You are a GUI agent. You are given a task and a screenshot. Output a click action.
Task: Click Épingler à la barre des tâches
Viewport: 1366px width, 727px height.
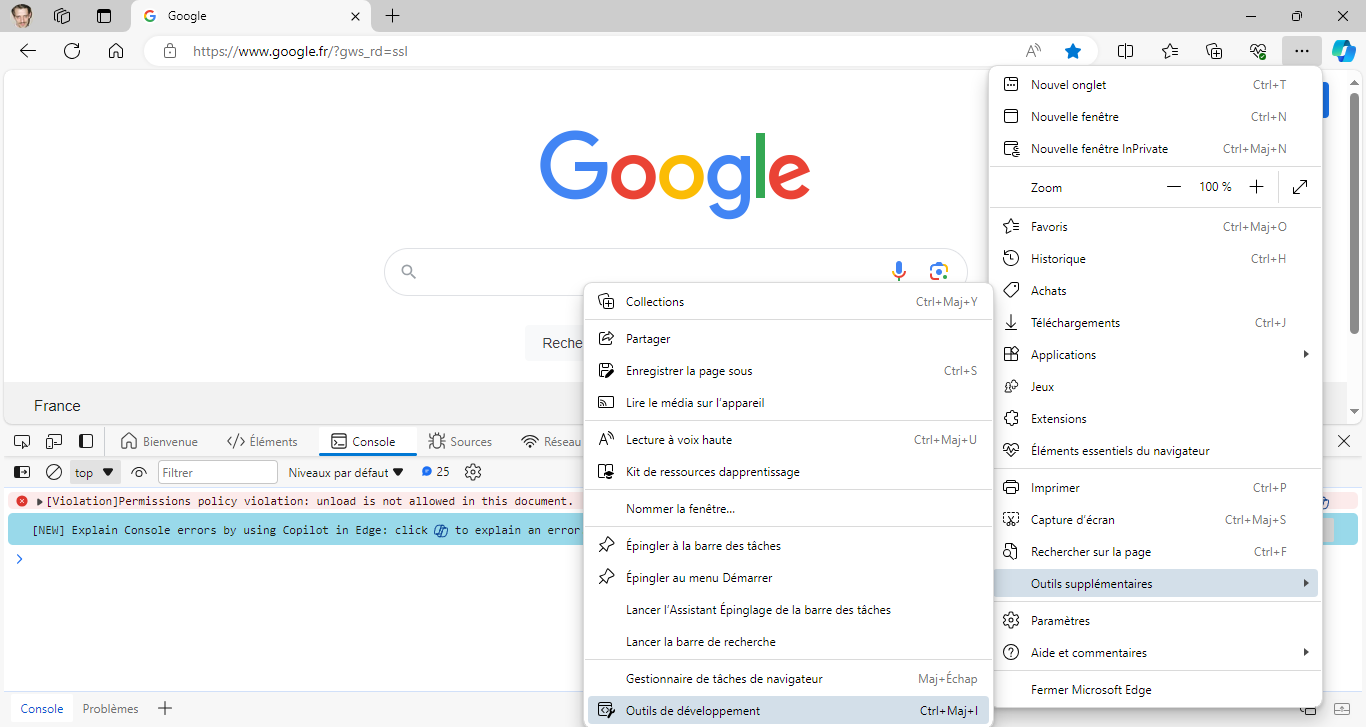788,546
